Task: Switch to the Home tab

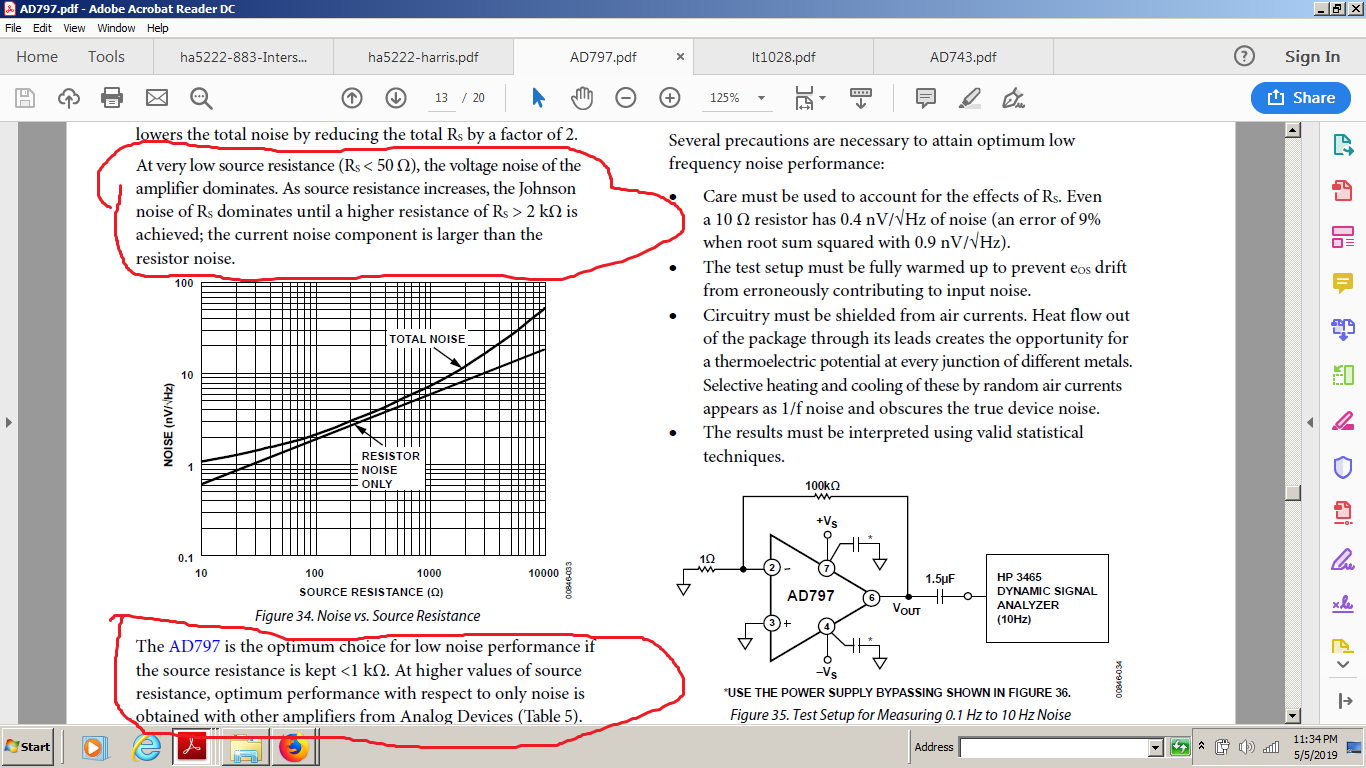Action: pyautogui.click(x=37, y=57)
